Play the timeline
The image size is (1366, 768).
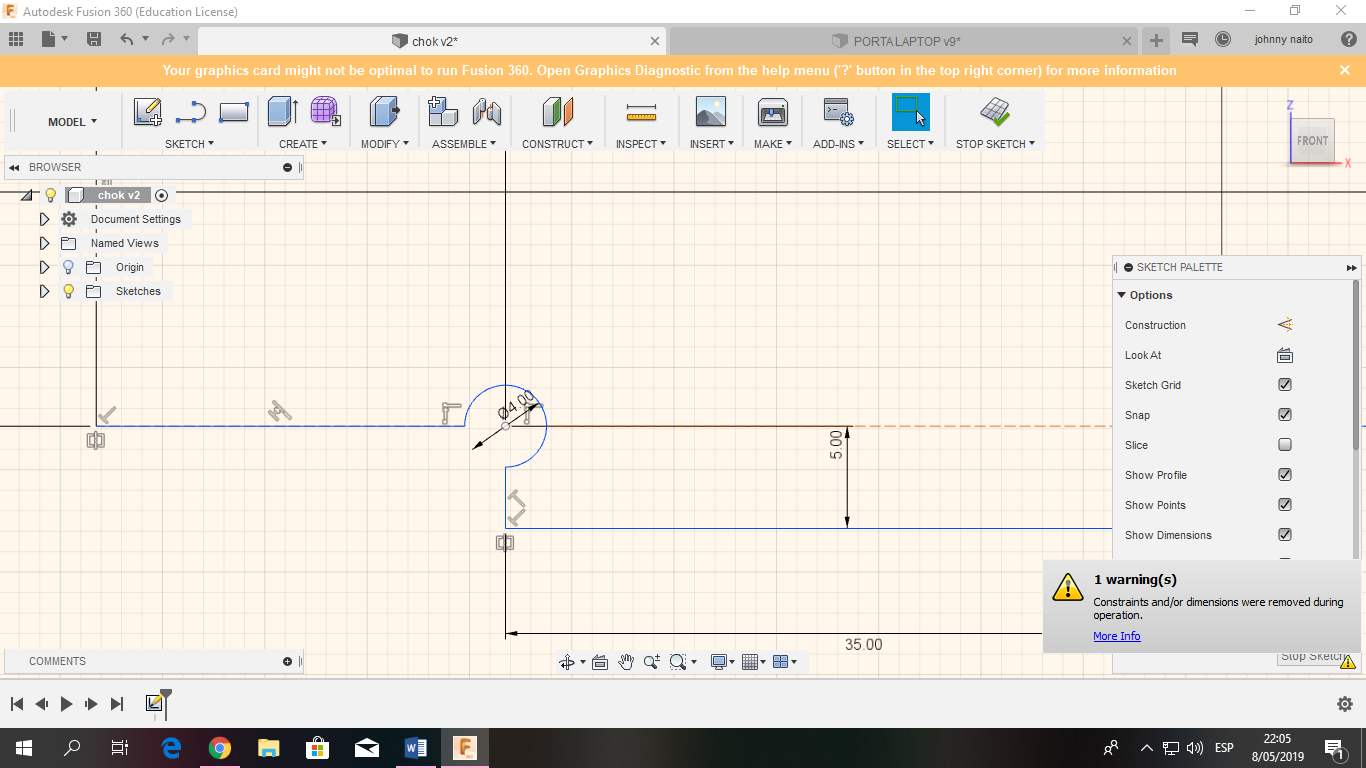pos(66,704)
